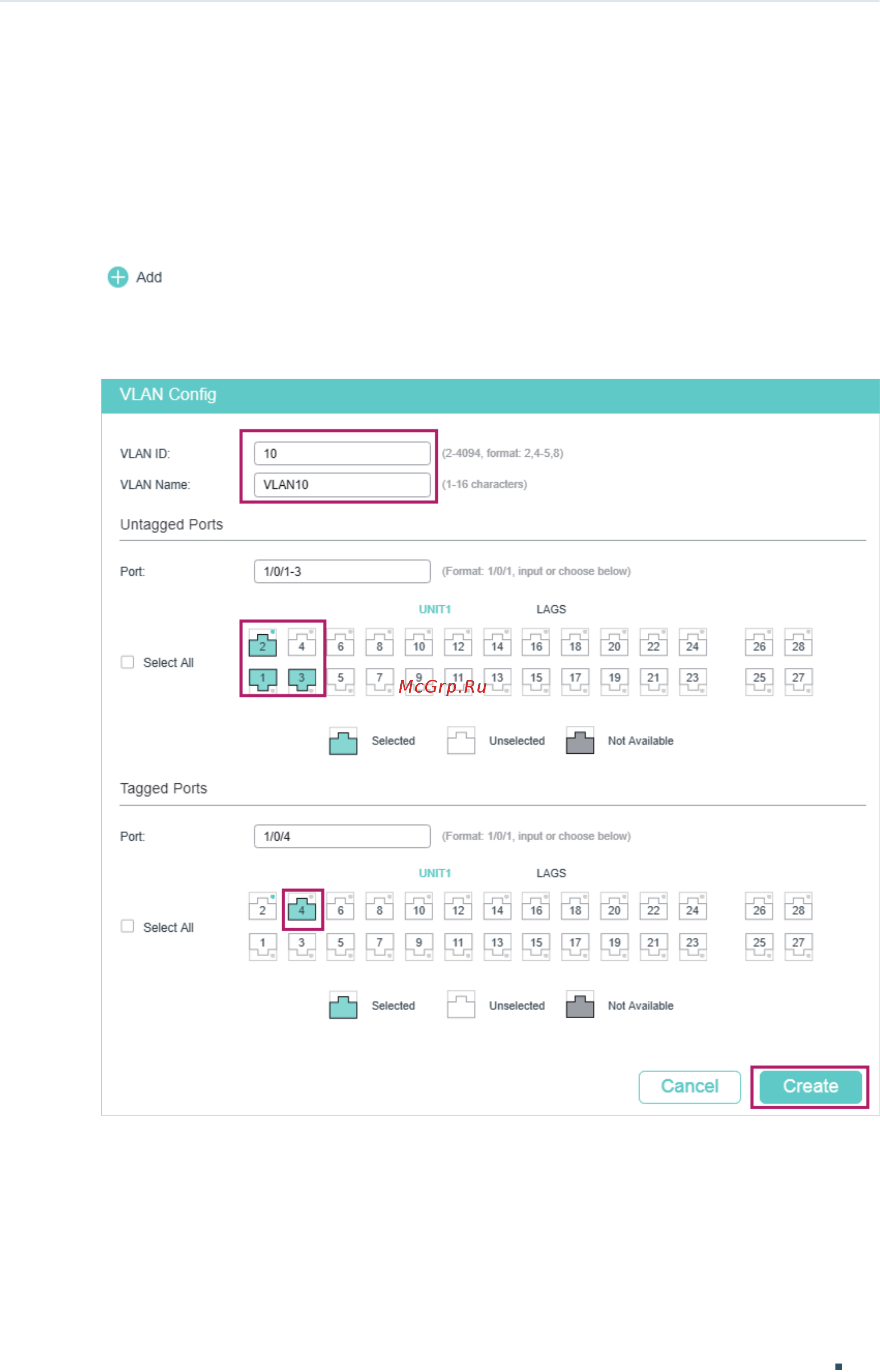
Task: Deselect tagged port 4
Action: 302,907
